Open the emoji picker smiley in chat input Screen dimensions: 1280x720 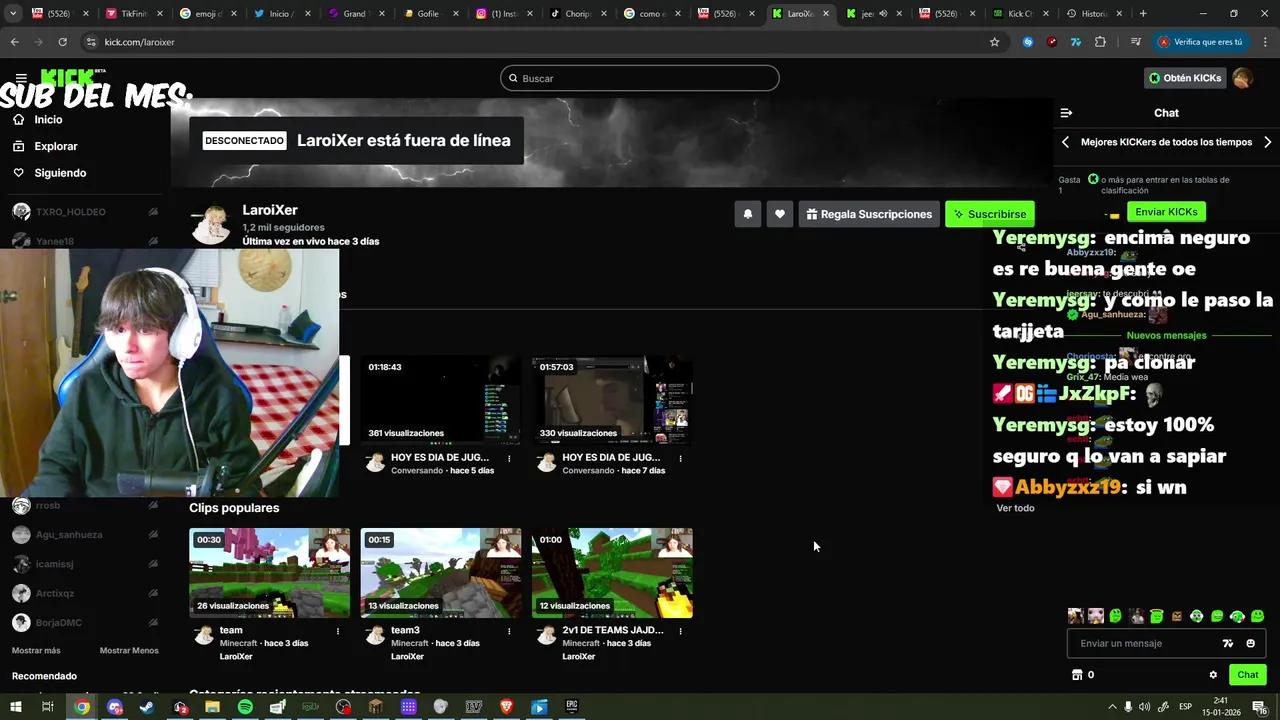(1250, 644)
